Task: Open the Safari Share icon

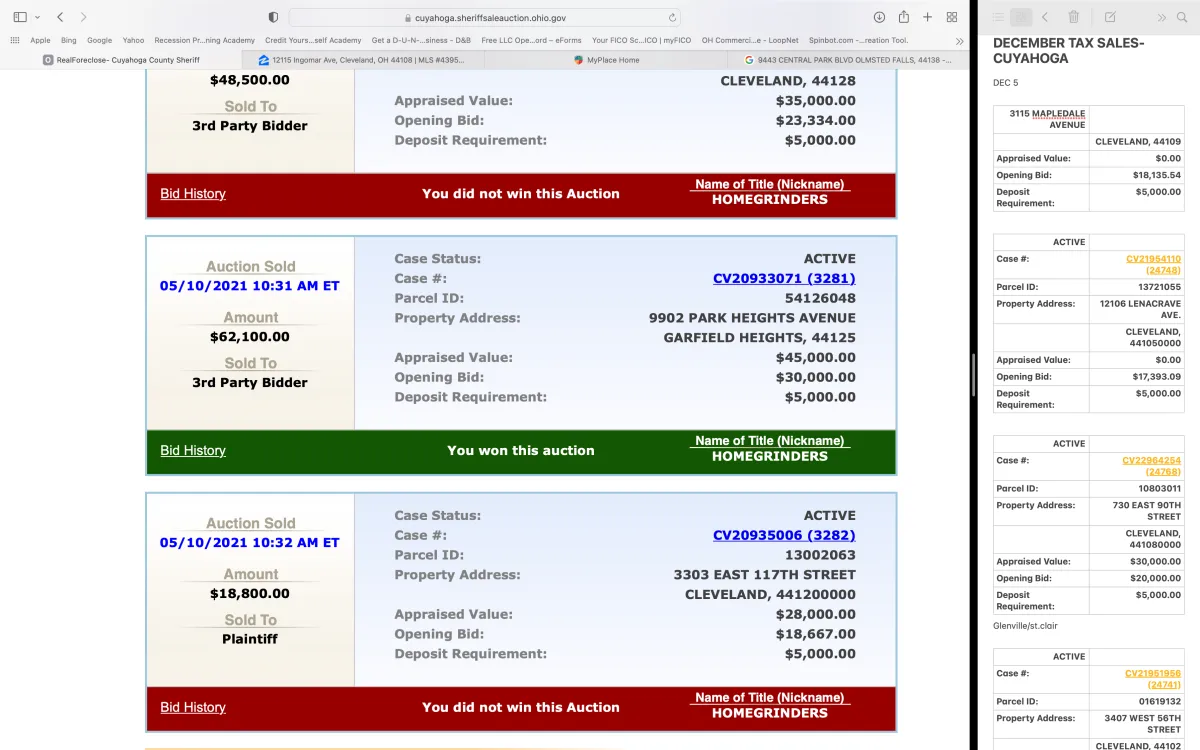Action: (904, 17)
